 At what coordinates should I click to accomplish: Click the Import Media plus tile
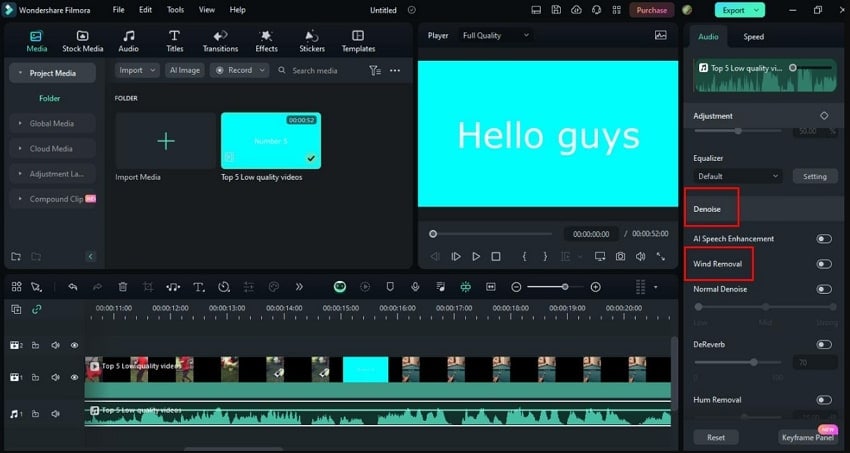tap(165, 141)
